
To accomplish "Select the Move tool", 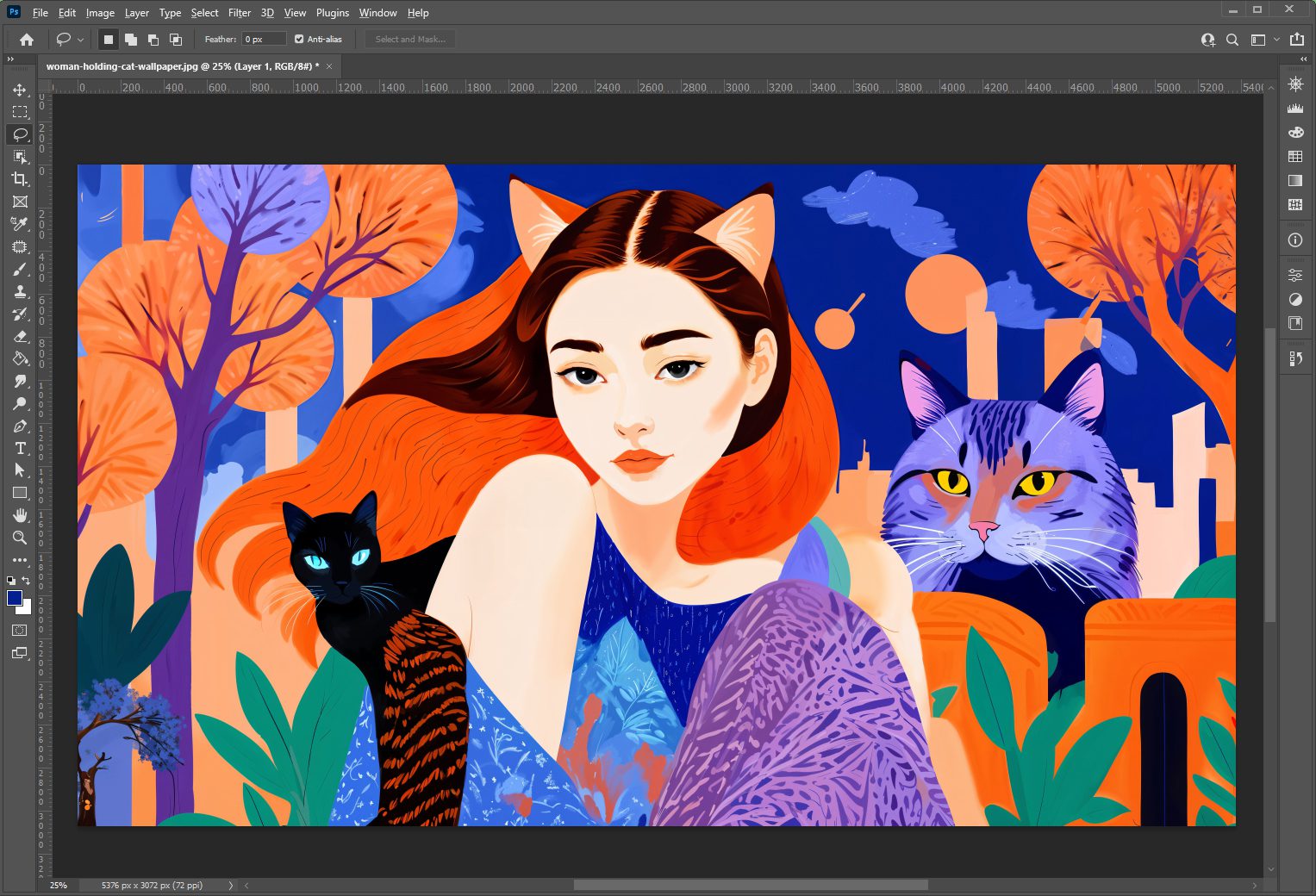I will pos(20,90).
